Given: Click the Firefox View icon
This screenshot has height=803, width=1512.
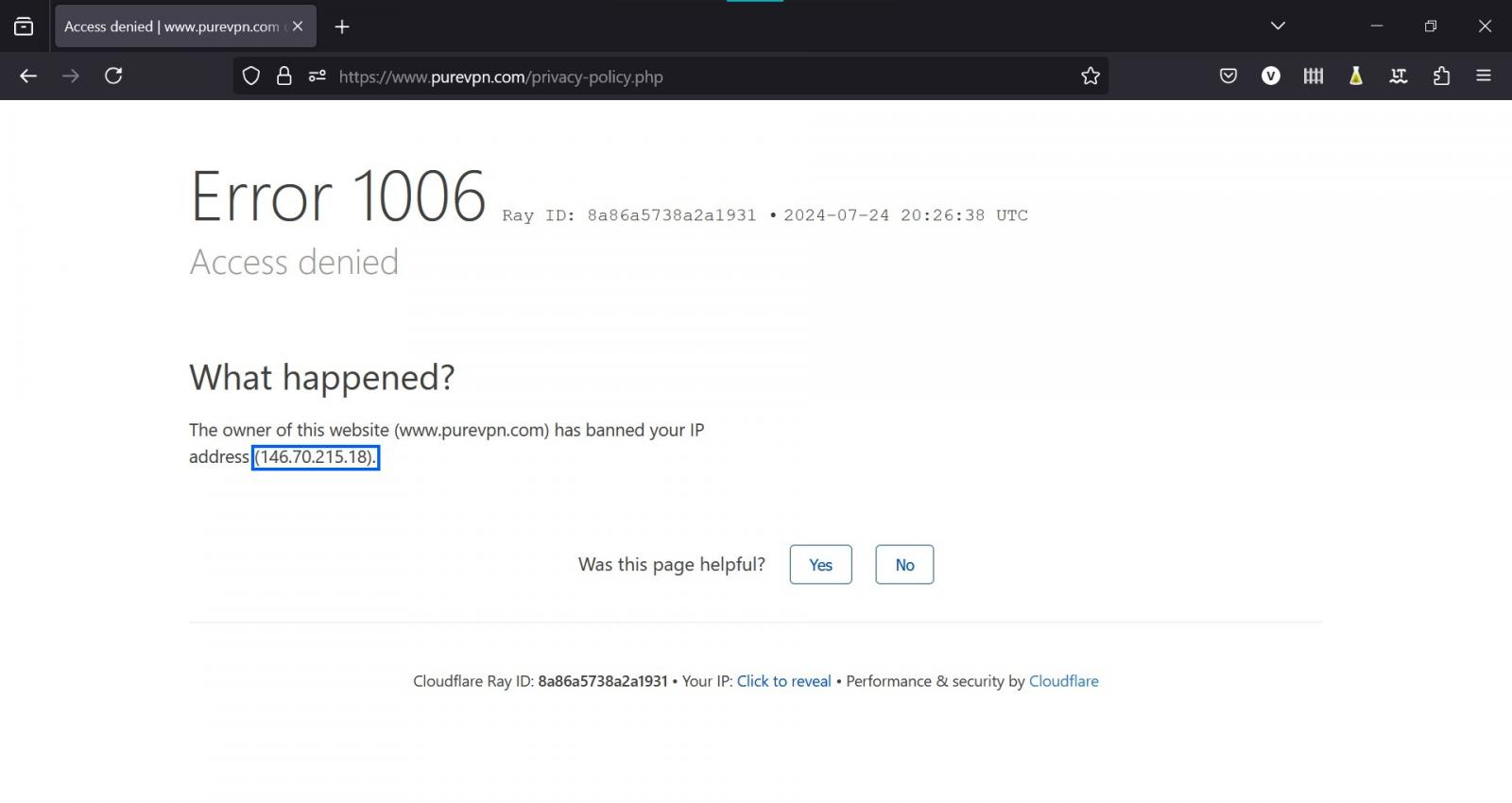Looking at the screenshot, I should 24,26.
